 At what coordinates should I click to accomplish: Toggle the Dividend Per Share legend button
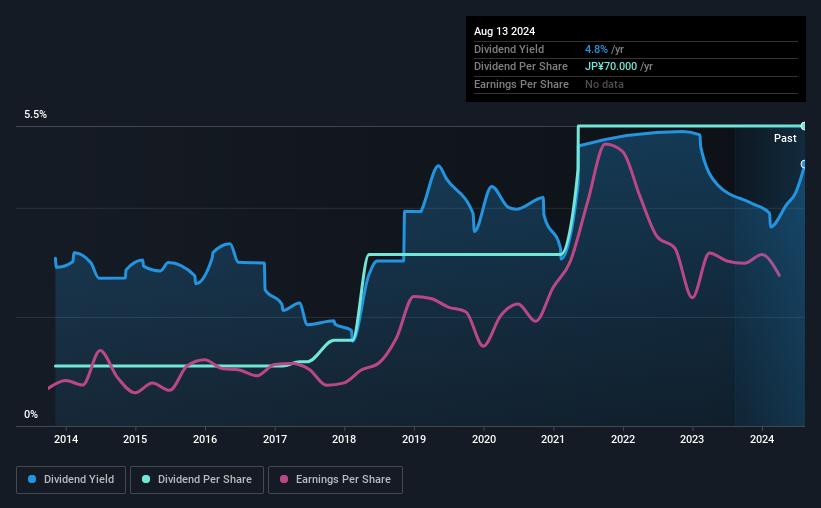point(197,480)
